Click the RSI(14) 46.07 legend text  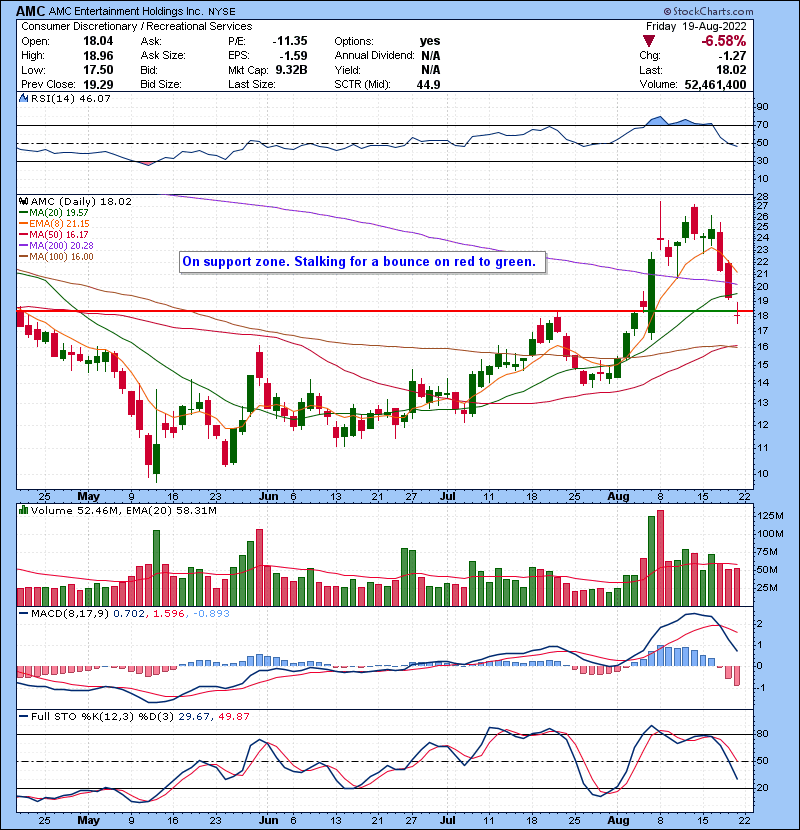coord(70,98)
